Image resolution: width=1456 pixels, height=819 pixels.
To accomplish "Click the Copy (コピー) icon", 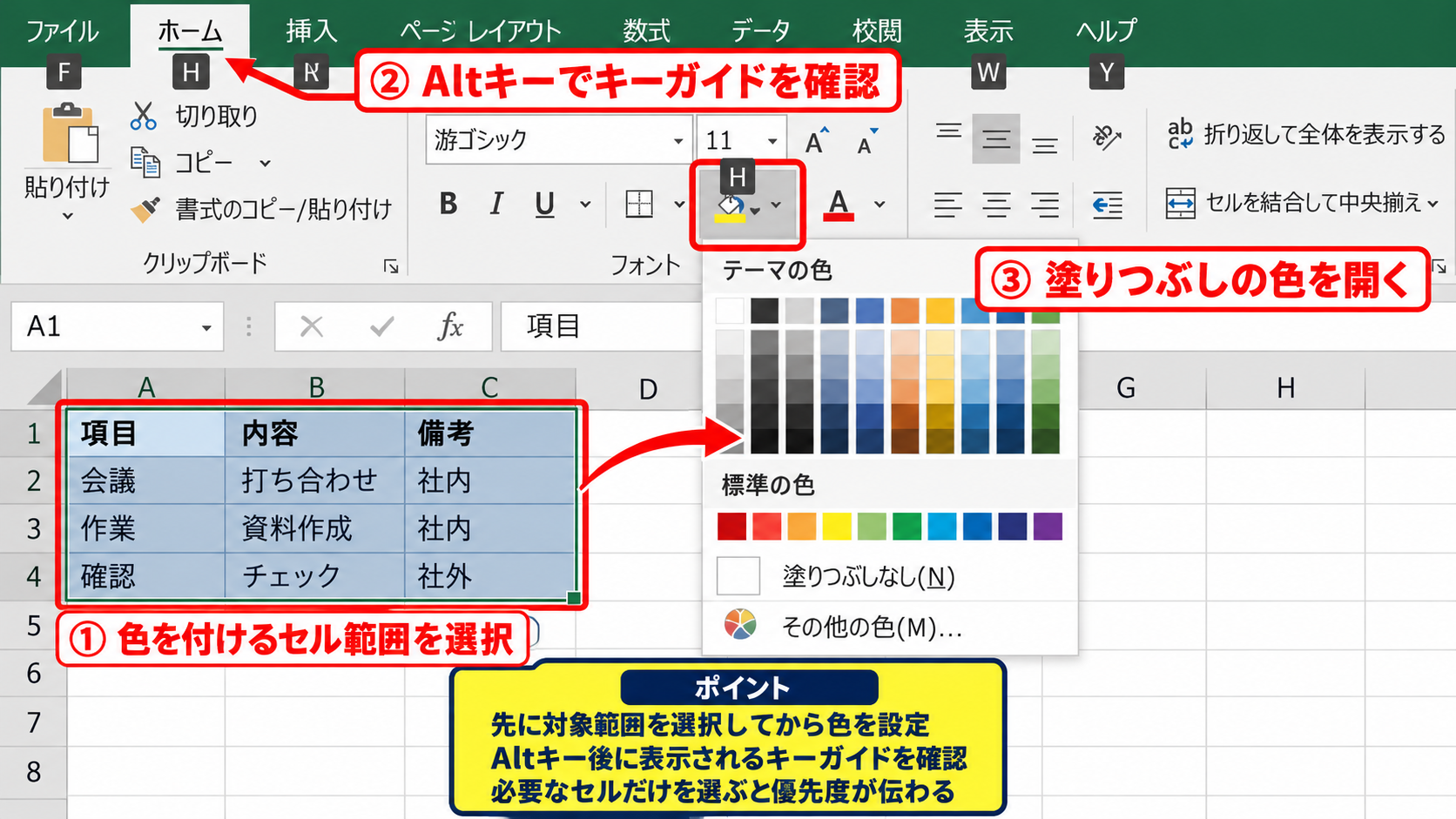I will click(145, 163).
